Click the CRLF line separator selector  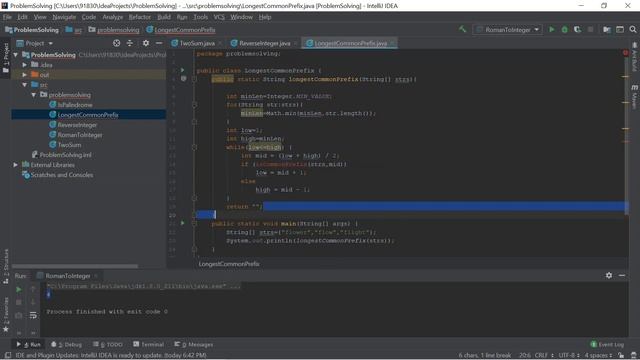(544, 355)
